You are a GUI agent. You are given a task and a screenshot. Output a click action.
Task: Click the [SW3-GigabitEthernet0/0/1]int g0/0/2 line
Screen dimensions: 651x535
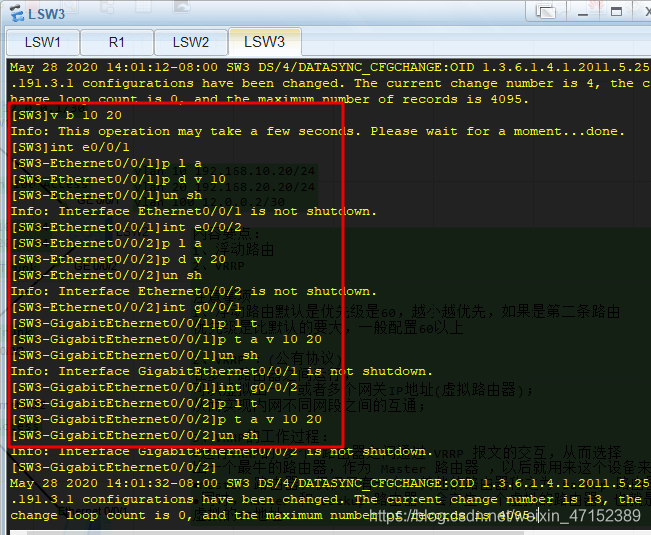tap(154, 388)
